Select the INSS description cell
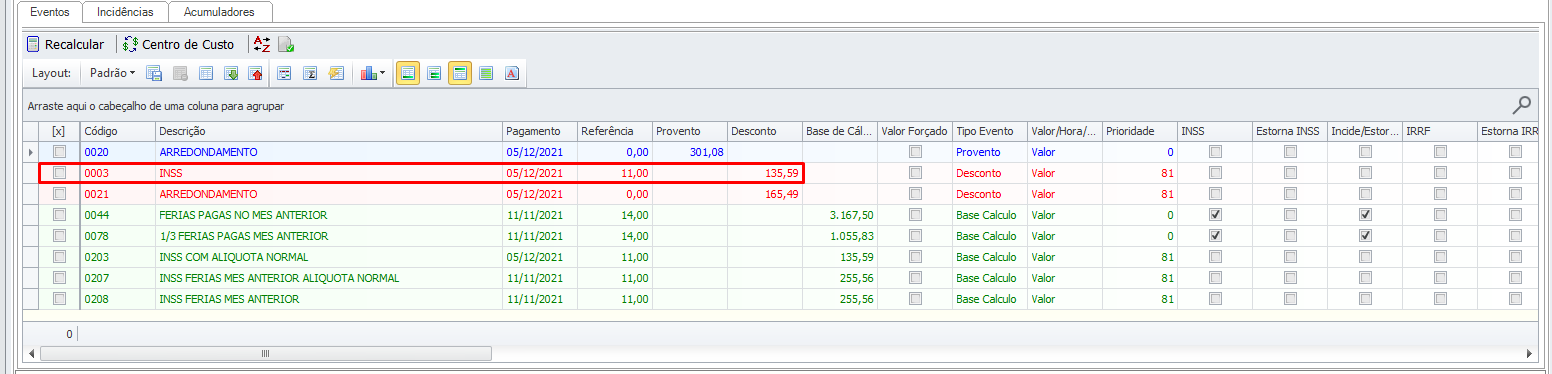The image size is (1552, 374). pyautogui.click(x=328, y=173)
